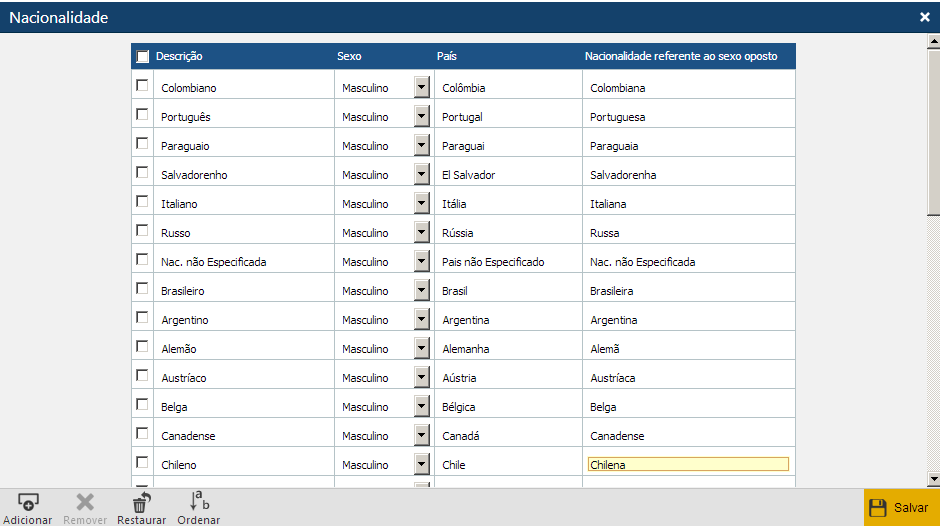The image size is (940, 526).
Task: Check the Paraguaio row checkbox
Action: point(142,143)
